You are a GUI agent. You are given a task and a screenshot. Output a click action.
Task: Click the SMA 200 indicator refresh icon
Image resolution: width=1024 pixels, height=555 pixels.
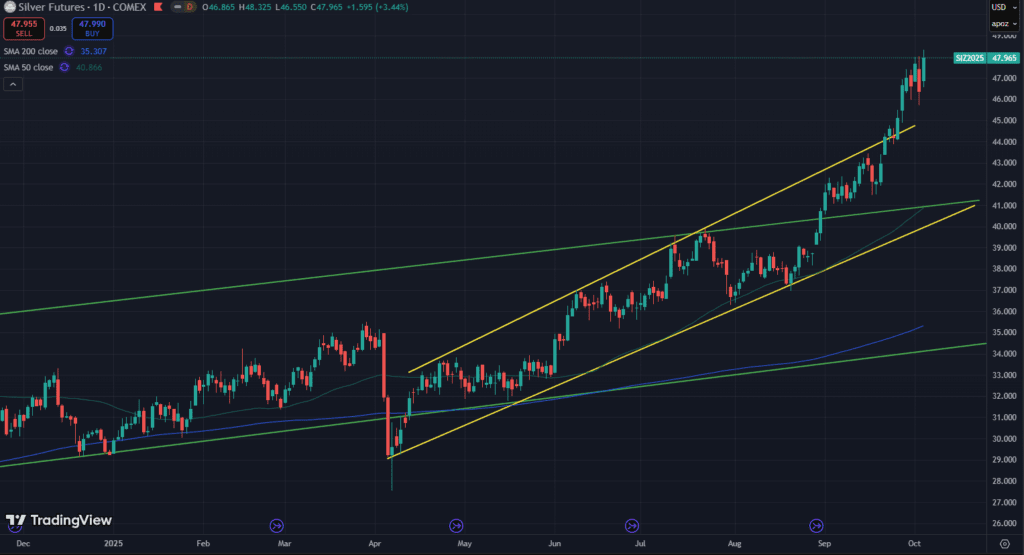(x=69, y=50)
